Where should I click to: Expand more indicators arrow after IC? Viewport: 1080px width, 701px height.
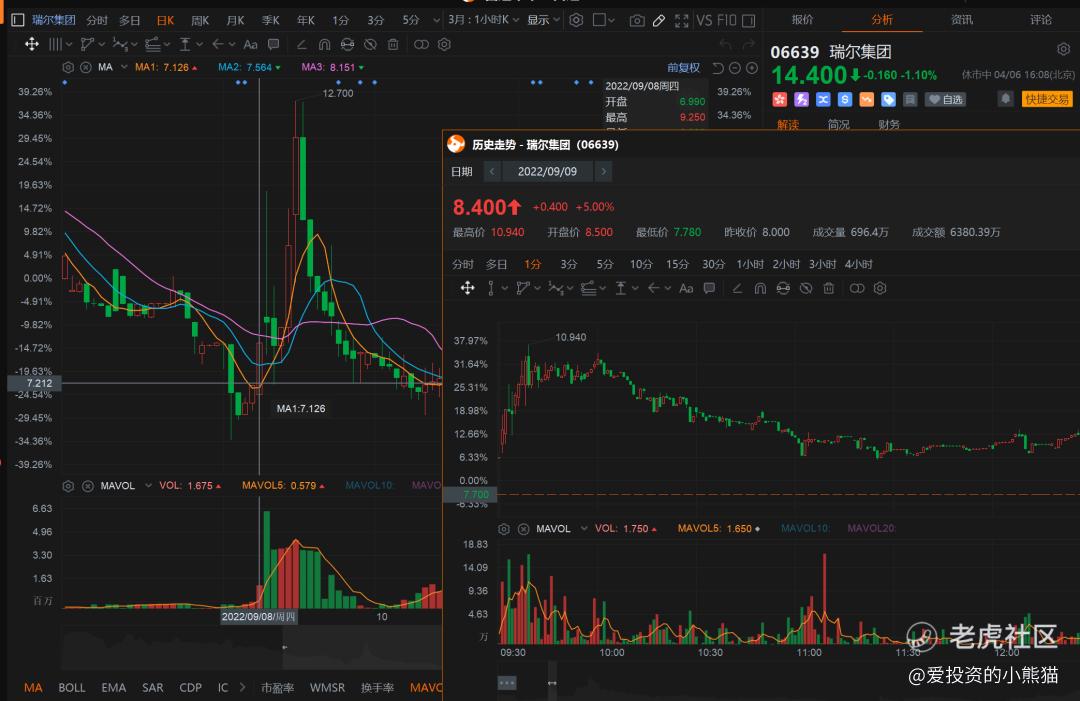pyautogui.click(x=242, y=687)
